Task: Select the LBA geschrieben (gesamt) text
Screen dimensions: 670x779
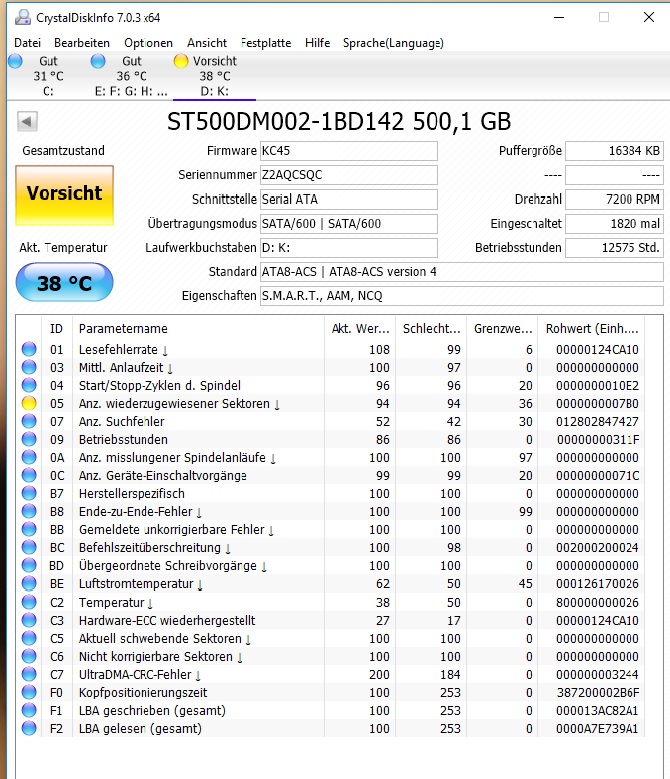Action: click(x=152, y=710)
